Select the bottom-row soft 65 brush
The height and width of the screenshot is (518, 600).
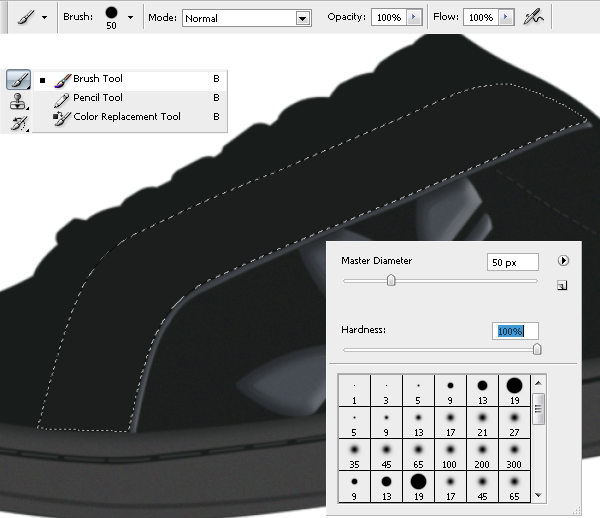[514, 487]
